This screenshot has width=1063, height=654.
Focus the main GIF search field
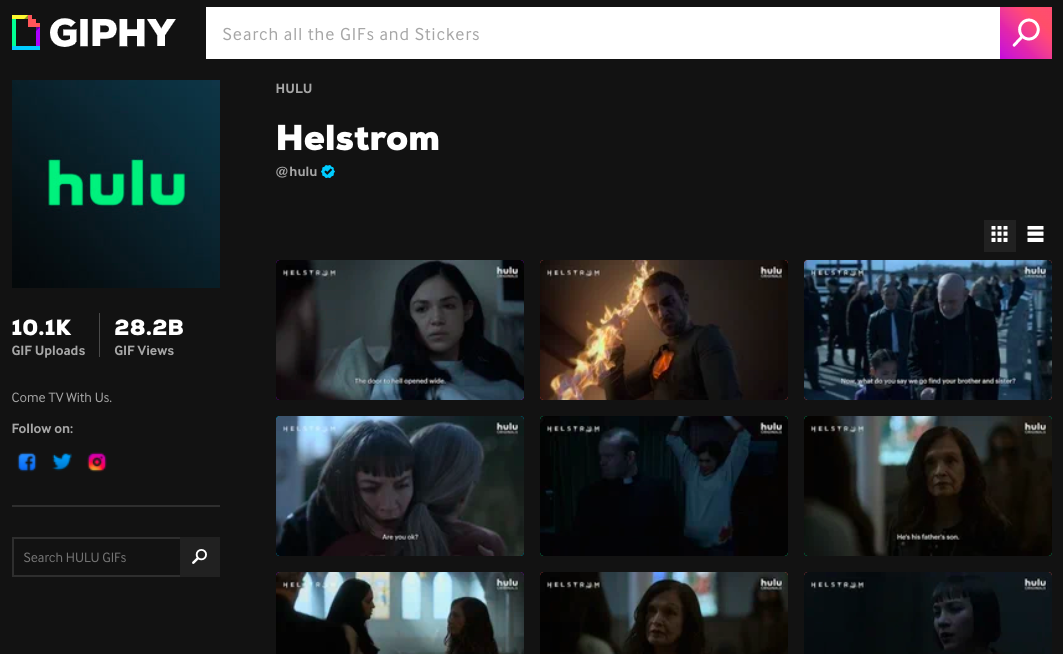point(603,33)
